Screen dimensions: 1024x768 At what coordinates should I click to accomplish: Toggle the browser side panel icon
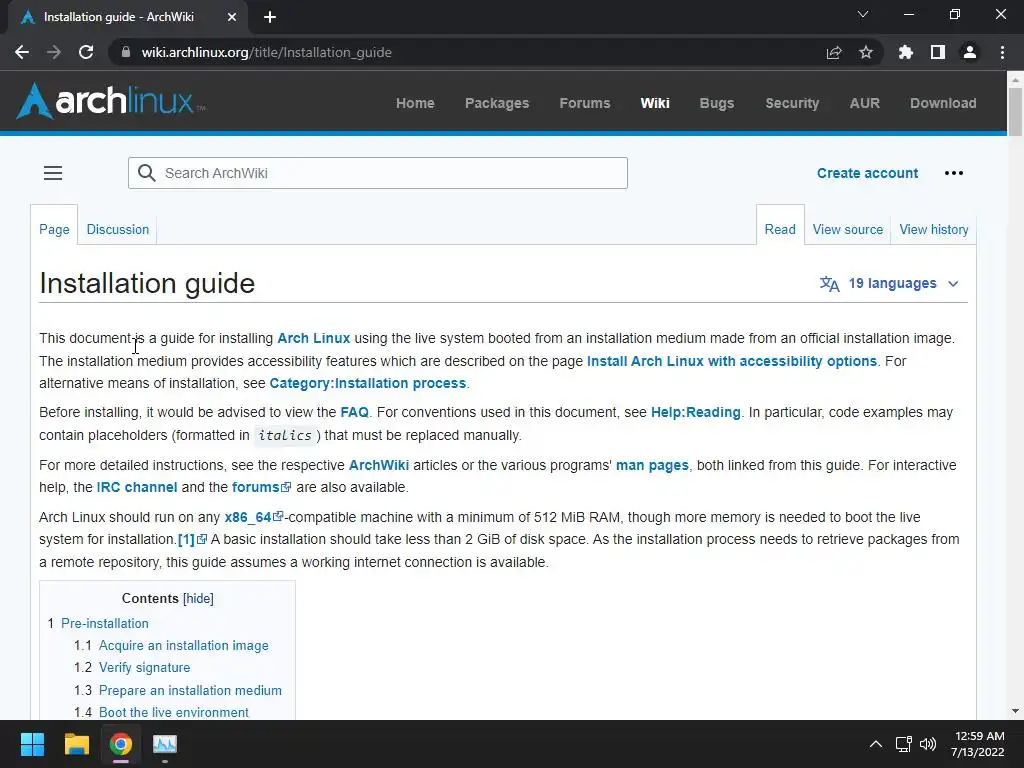click(x=938, y=52)
